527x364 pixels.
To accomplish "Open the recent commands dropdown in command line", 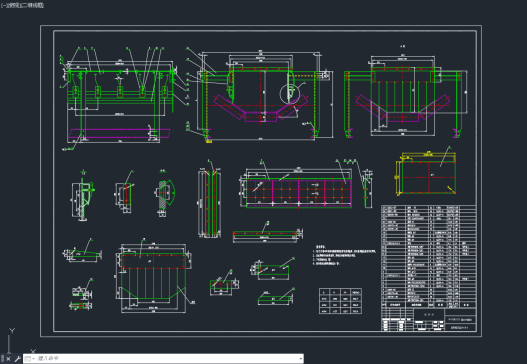I will click(30, 359).
